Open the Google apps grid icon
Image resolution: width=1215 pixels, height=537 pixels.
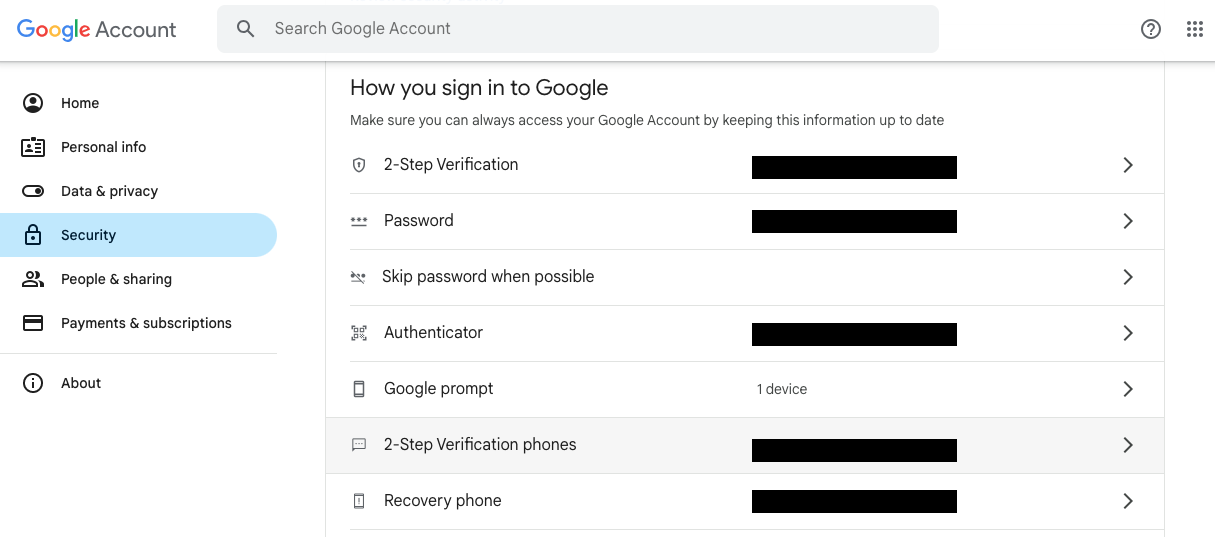1194,29
